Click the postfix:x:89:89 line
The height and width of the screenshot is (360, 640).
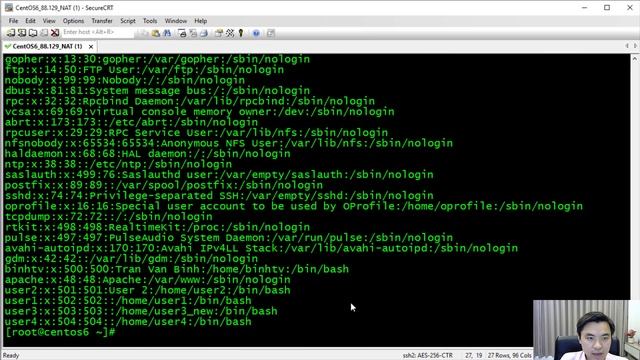click(x=164, y=185)
